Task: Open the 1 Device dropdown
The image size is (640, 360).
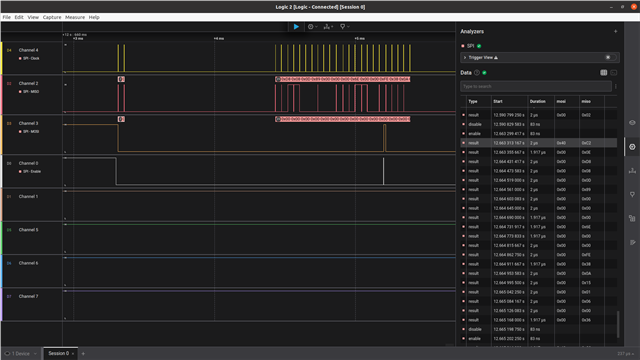Action: tap(20, 353)
